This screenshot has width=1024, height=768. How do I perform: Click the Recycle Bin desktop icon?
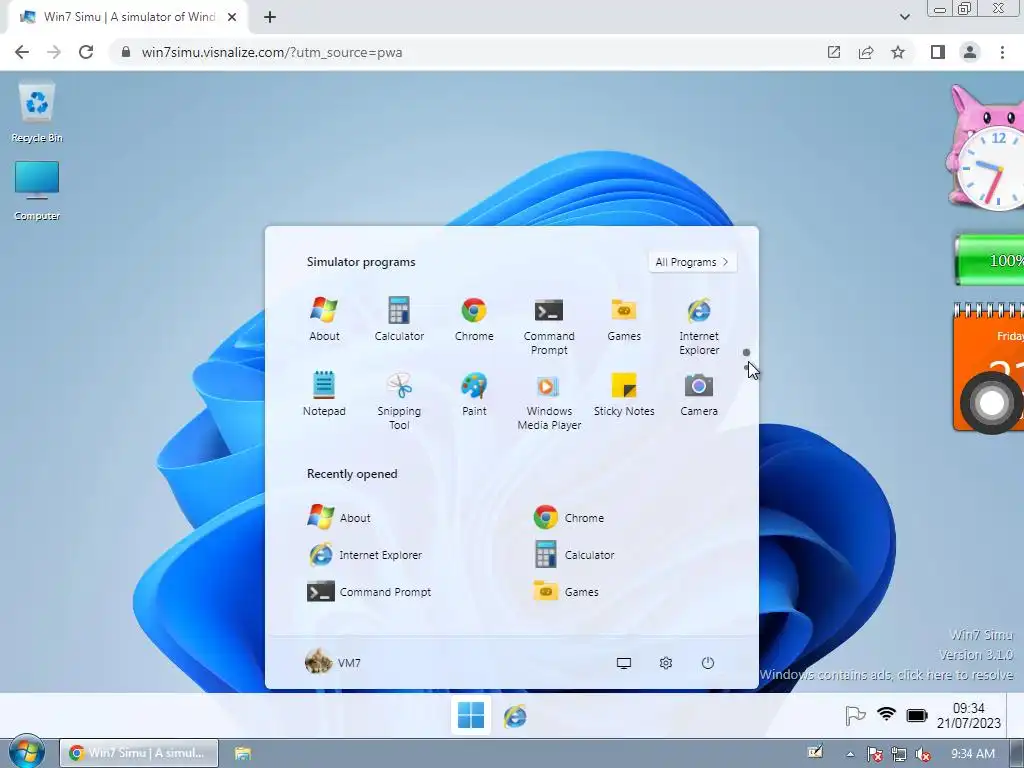pyautogui.click(x=37, y=112)
